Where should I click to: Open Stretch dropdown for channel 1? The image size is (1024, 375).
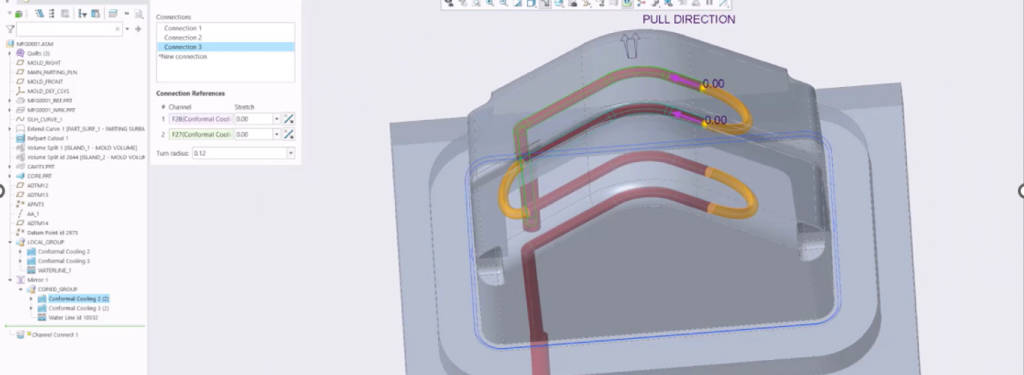277,119
